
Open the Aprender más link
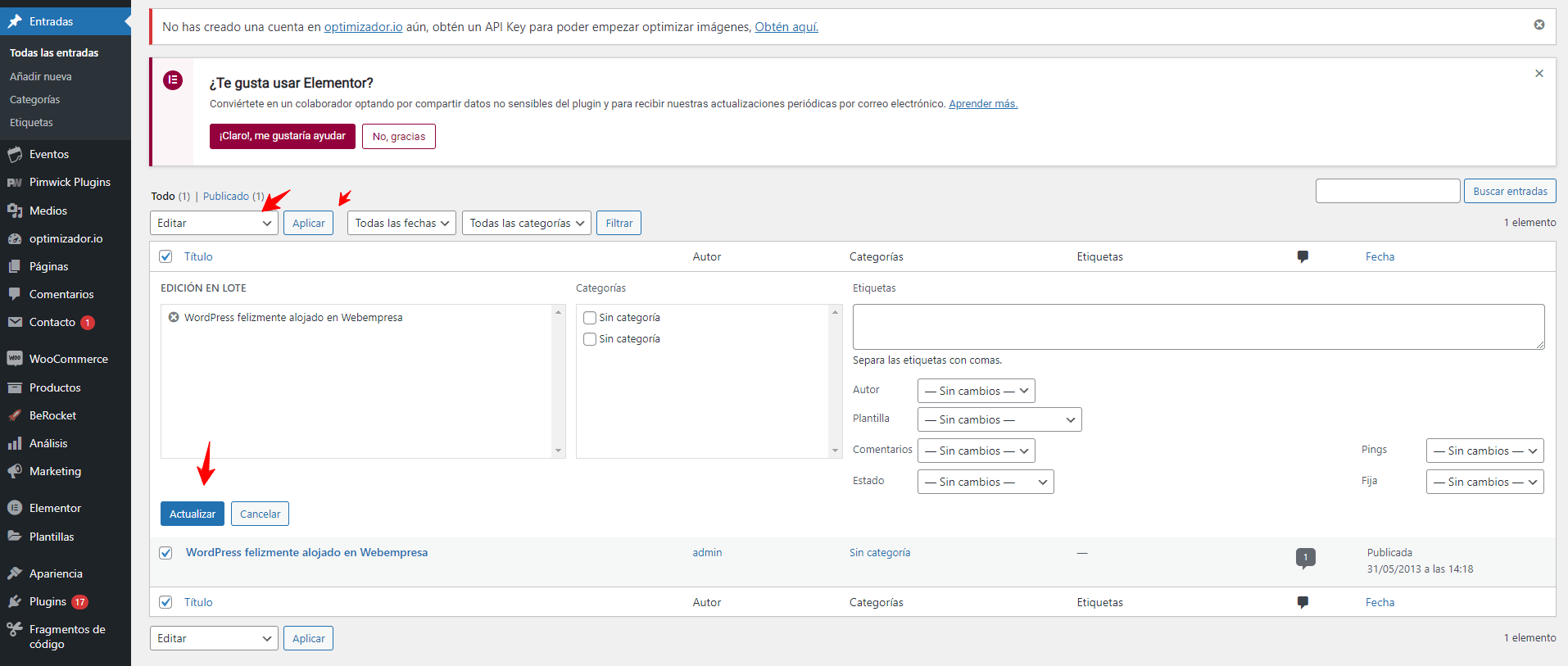(983, 104)
